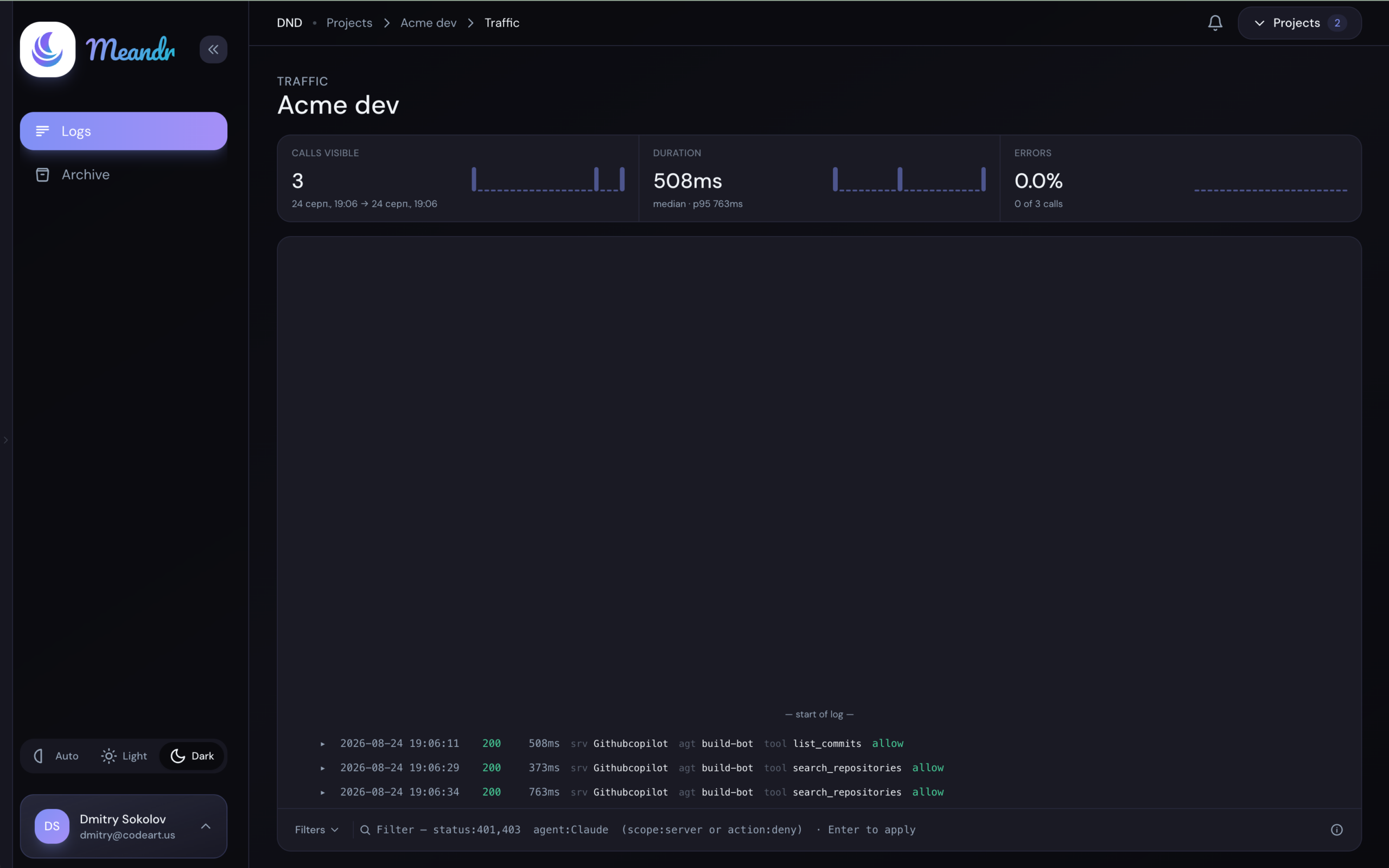Go to the Acme dev breadcrumb
Image resolution: width=1389 pixels, height=868 pixels.
click(428, 23)
